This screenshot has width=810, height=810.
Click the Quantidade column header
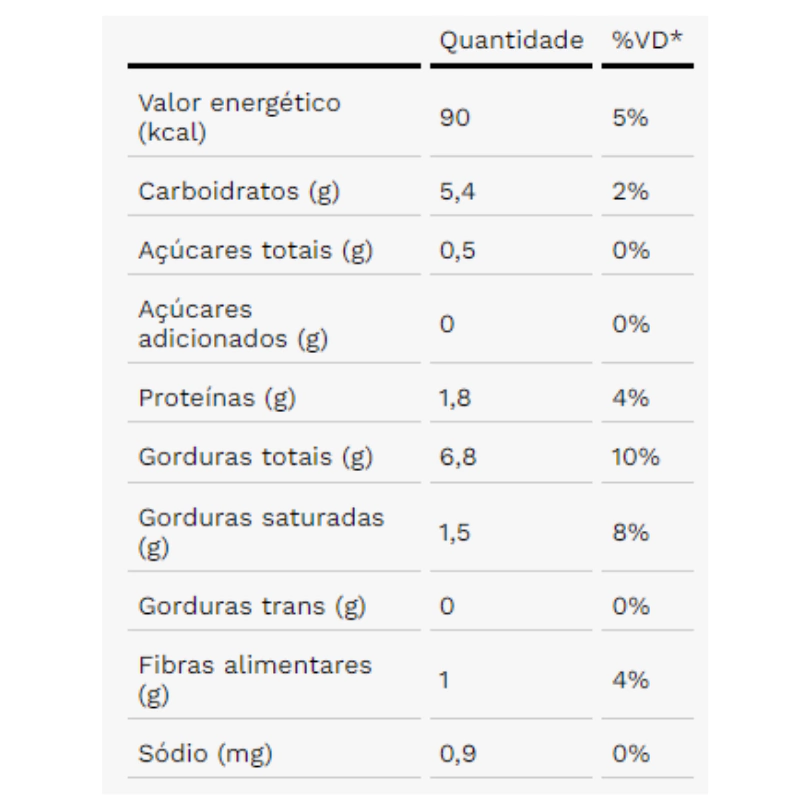[511, 40]
